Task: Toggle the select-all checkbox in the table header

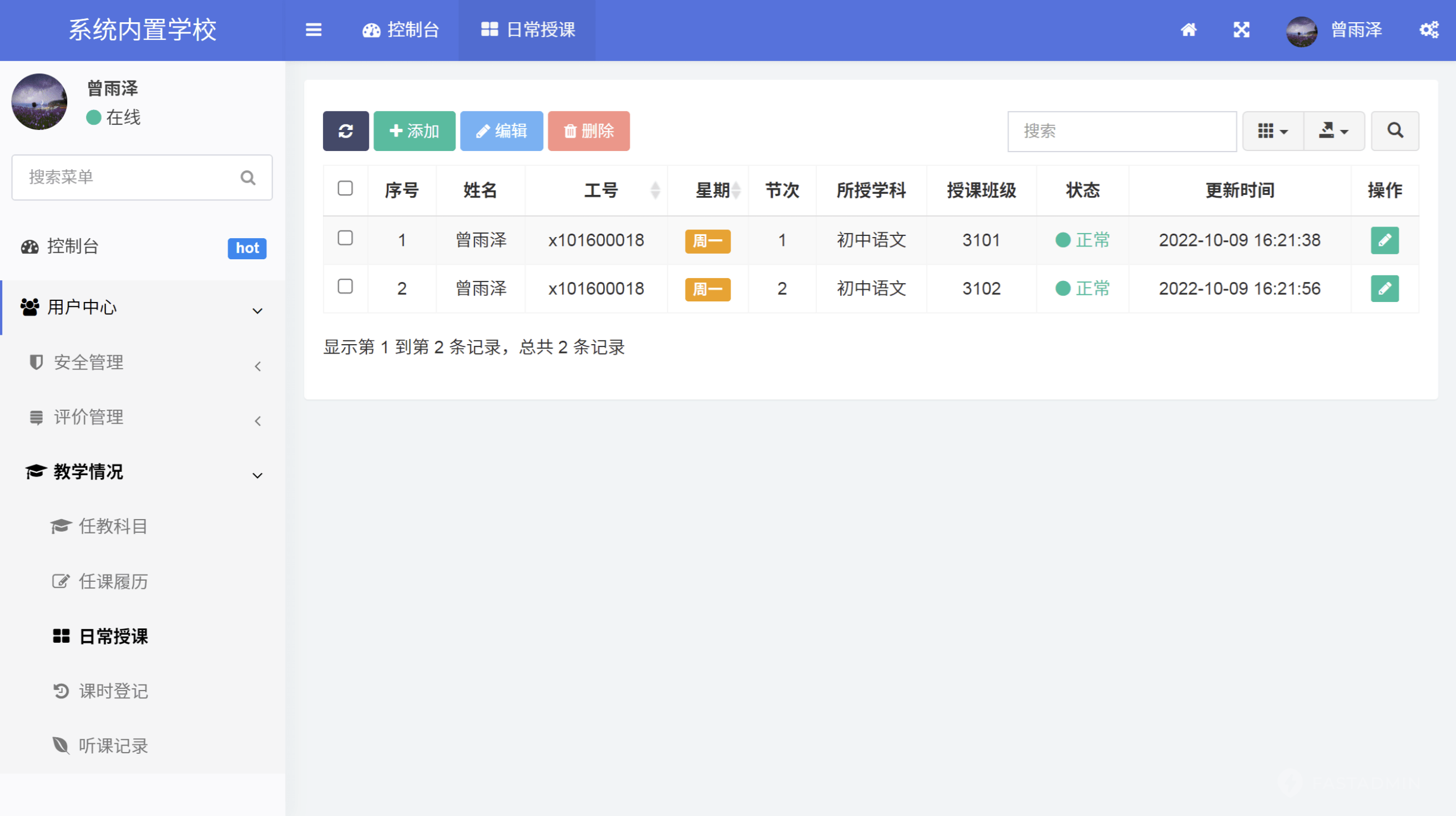Action: point(345,189)
